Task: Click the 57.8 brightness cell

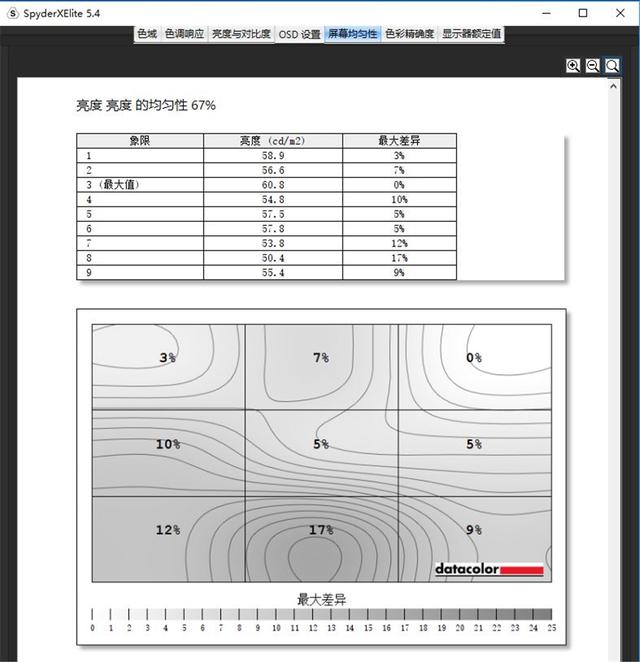Action: [x=273, y=228]
